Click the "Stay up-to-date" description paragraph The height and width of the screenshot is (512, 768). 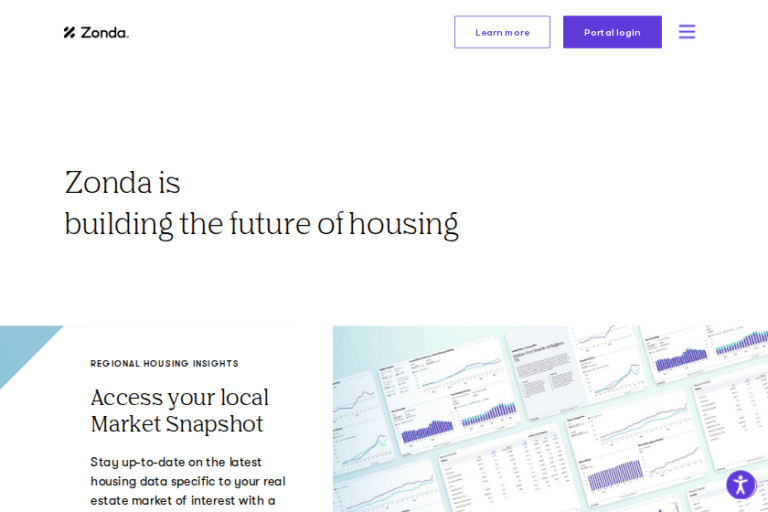coord(188,481)
